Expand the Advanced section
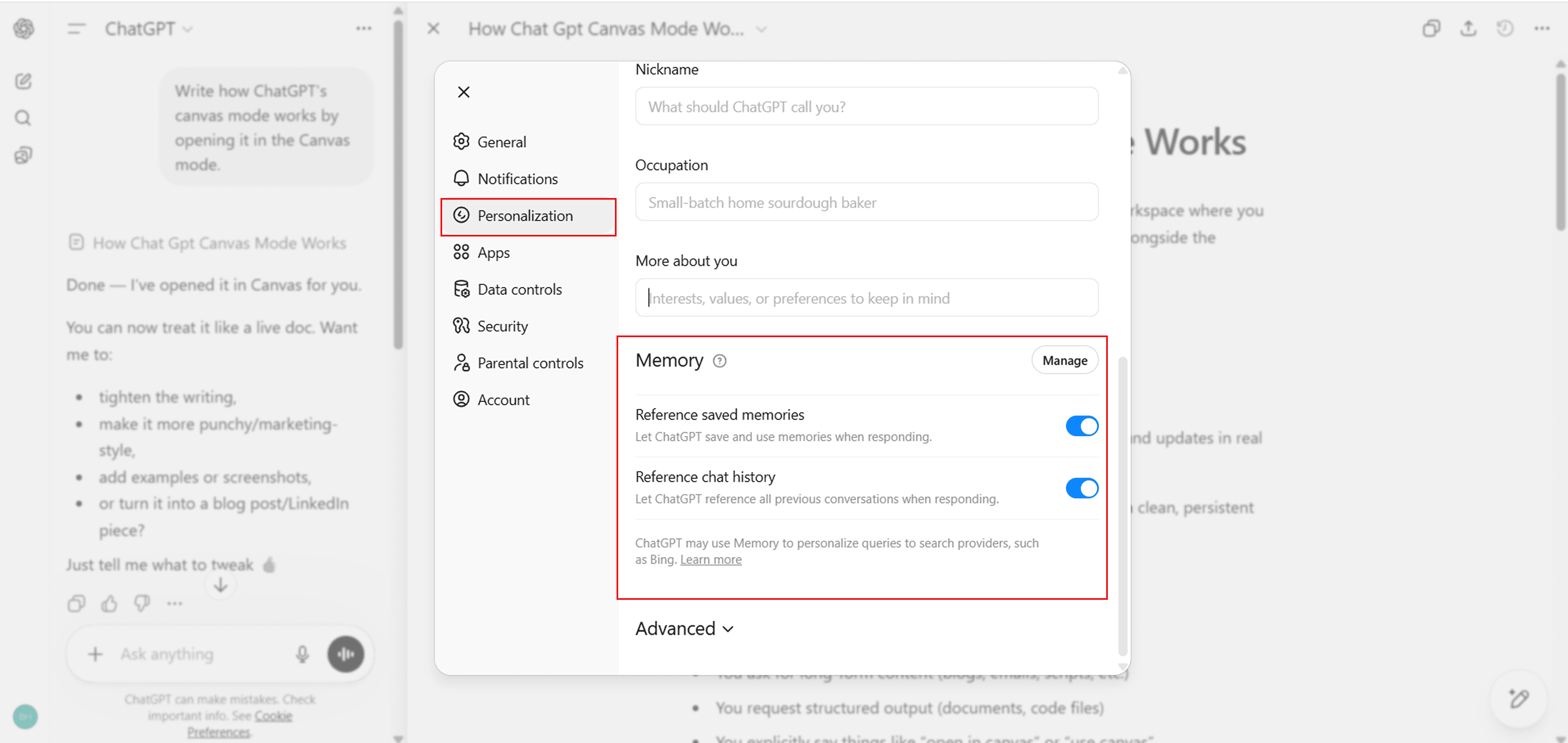Image resolution: width=1568 pixels, height=743 pixels. pos(684,628)
